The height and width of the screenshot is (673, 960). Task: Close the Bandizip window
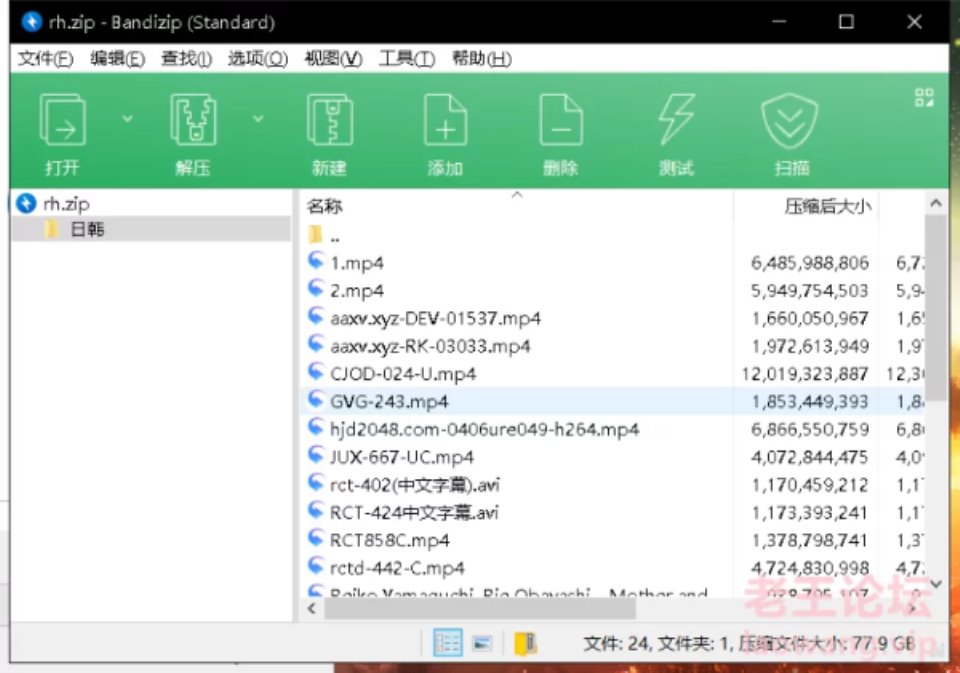tap(914, 22)
